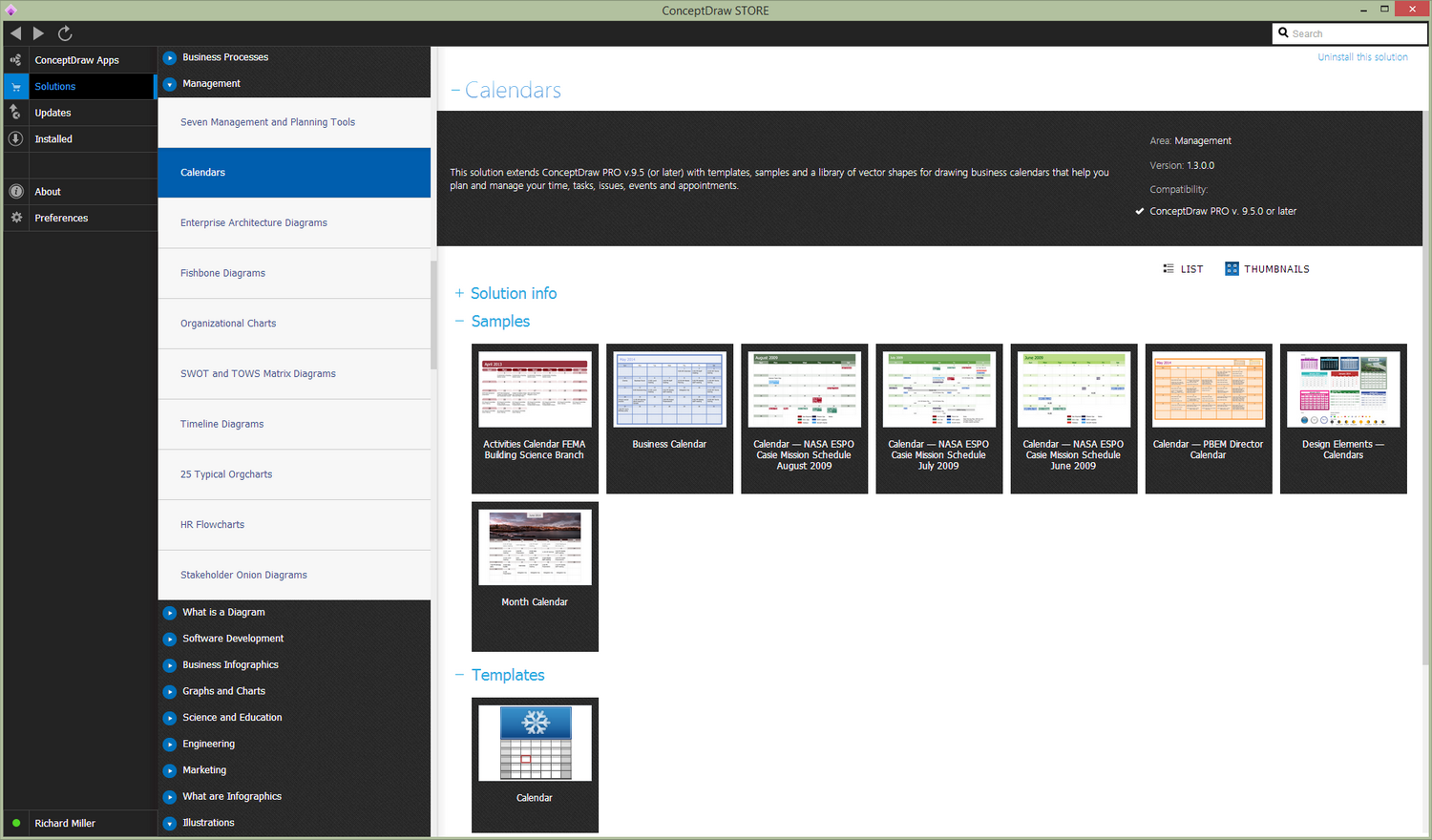Screen dimensions: 1432x840
Task: Select 25 Typical Orgcharts solution
Action: (x=294, y=474)
